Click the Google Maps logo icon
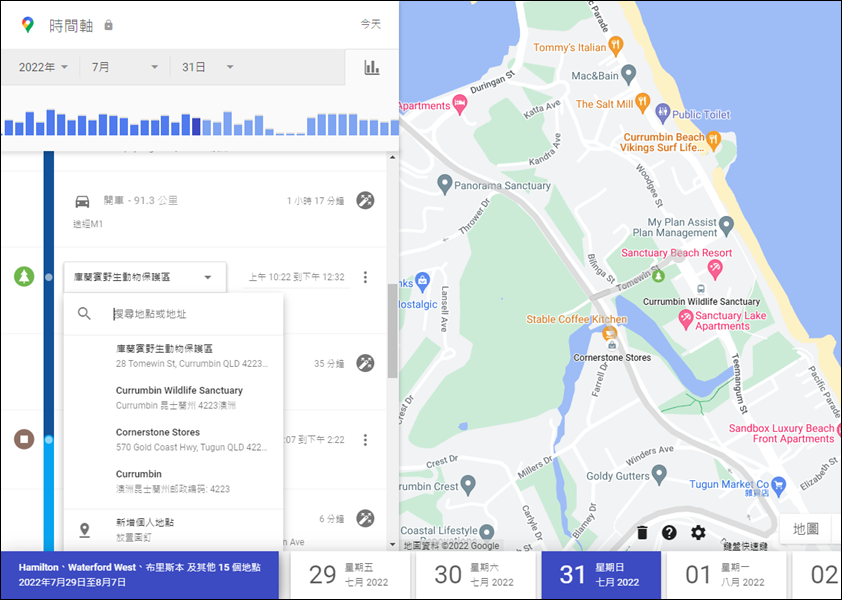This screenshot has width=842, height=600. pyautogui.click(x=27, y=25)
